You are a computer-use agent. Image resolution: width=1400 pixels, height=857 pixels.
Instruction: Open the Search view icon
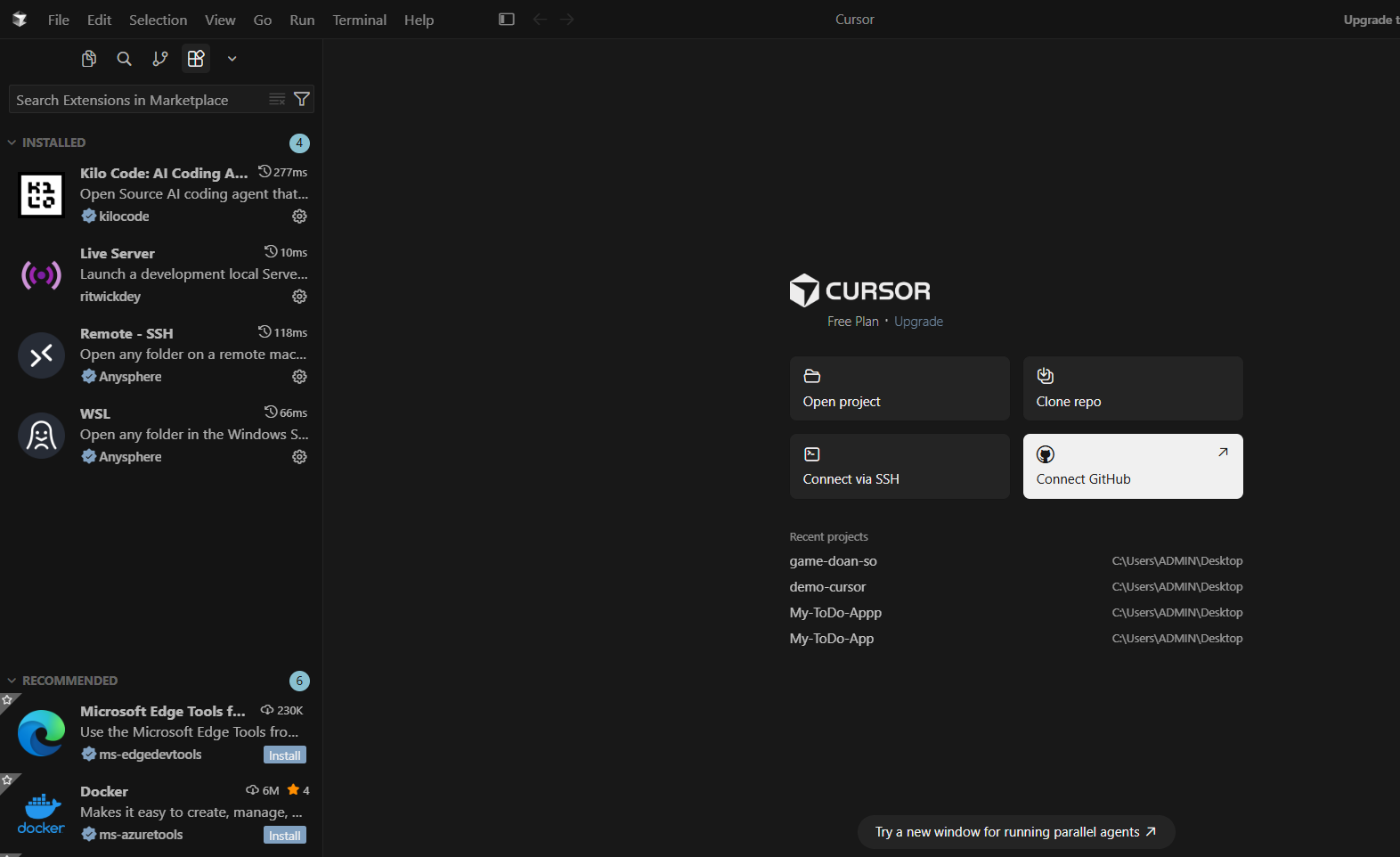click(x=125, y=59)
